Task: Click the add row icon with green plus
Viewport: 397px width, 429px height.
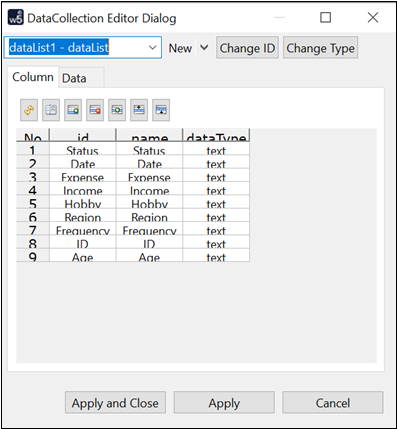Action: point(73,110)
